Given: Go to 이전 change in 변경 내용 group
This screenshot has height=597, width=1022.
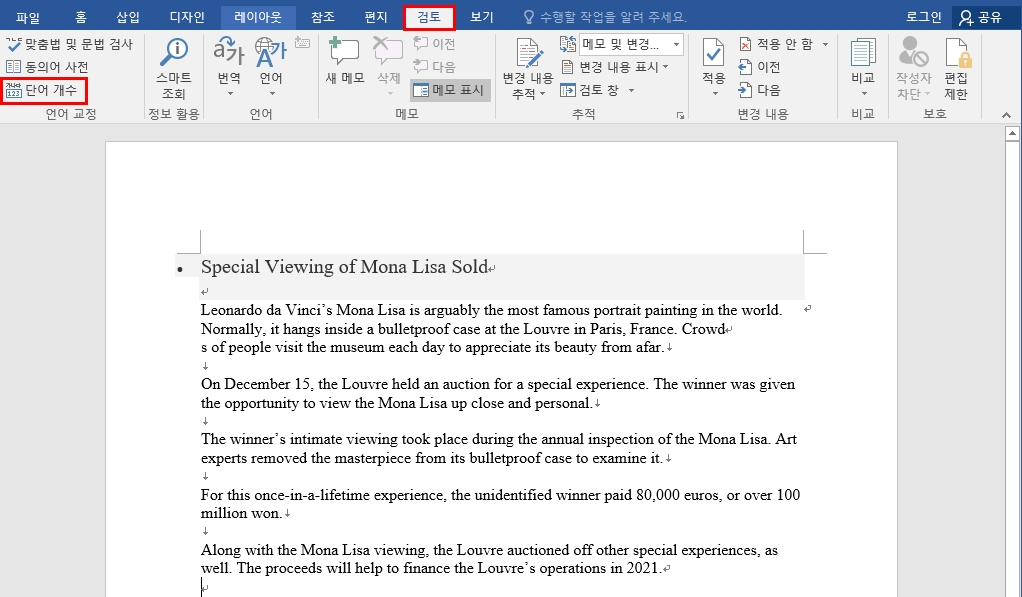Looking at the screenshot, I should pyautogui.click(x=759, y=66).
